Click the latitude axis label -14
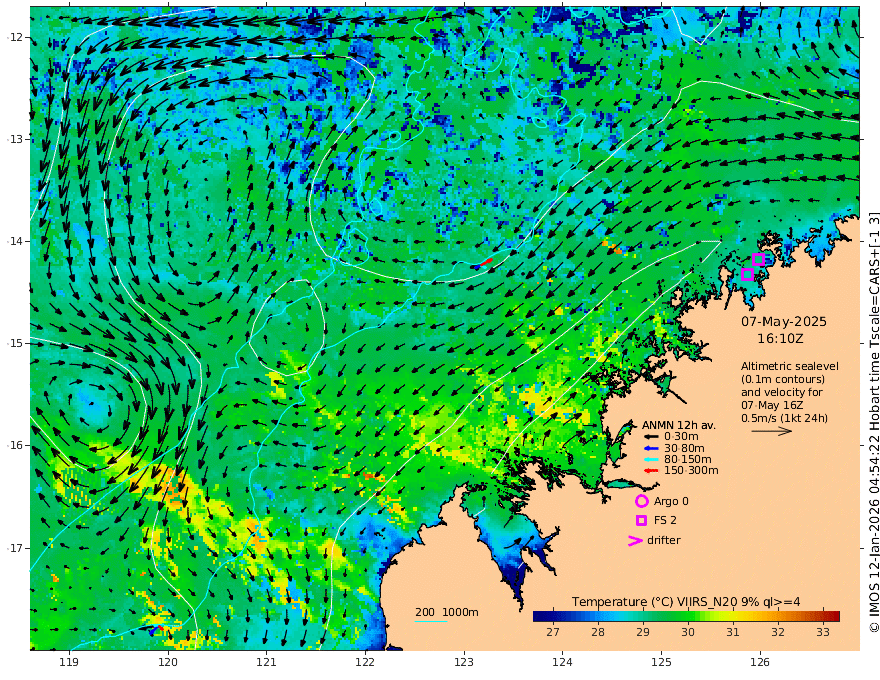880x680 pixels. click(14, 241)
